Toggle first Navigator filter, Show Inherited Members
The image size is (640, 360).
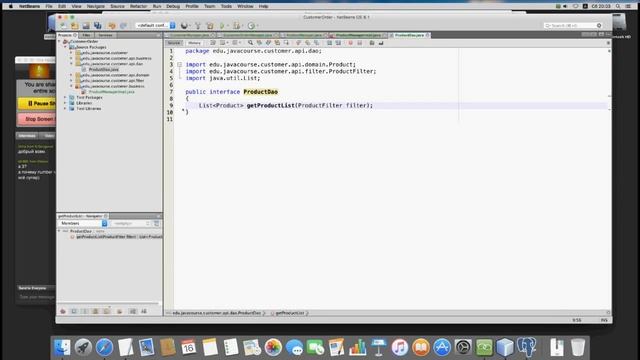click(x=63, y=311)
